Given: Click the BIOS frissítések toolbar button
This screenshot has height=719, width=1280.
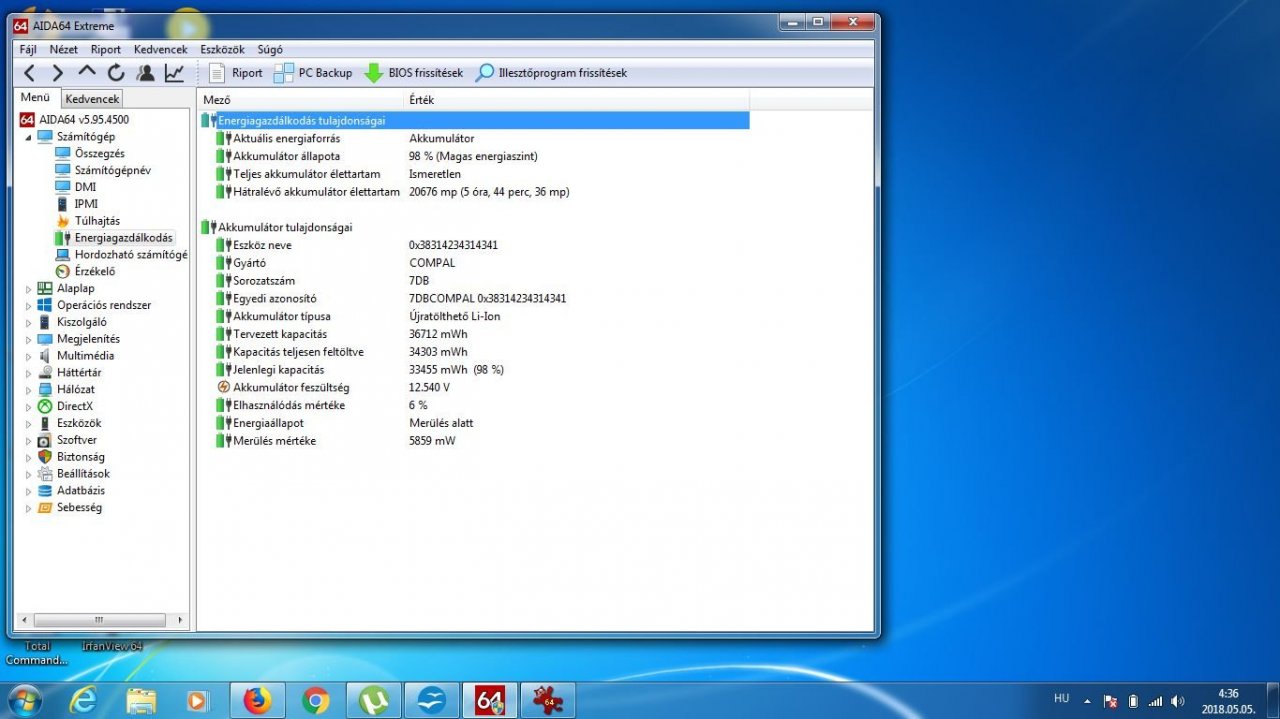Looking at the screenshot, I should (x=413, y=73).
